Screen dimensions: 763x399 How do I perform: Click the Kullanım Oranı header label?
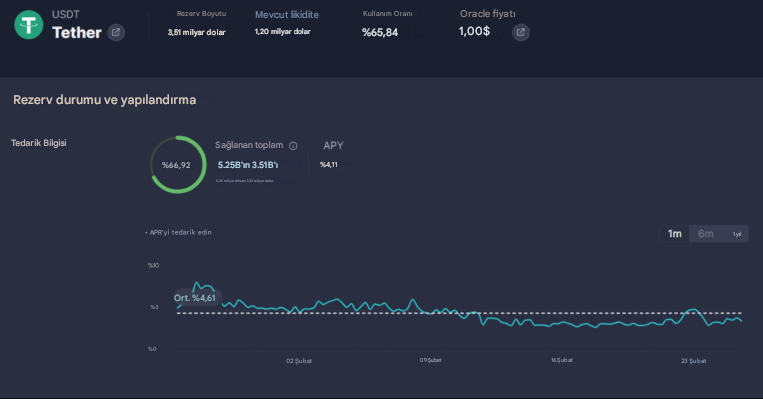[x=387, y=14]
